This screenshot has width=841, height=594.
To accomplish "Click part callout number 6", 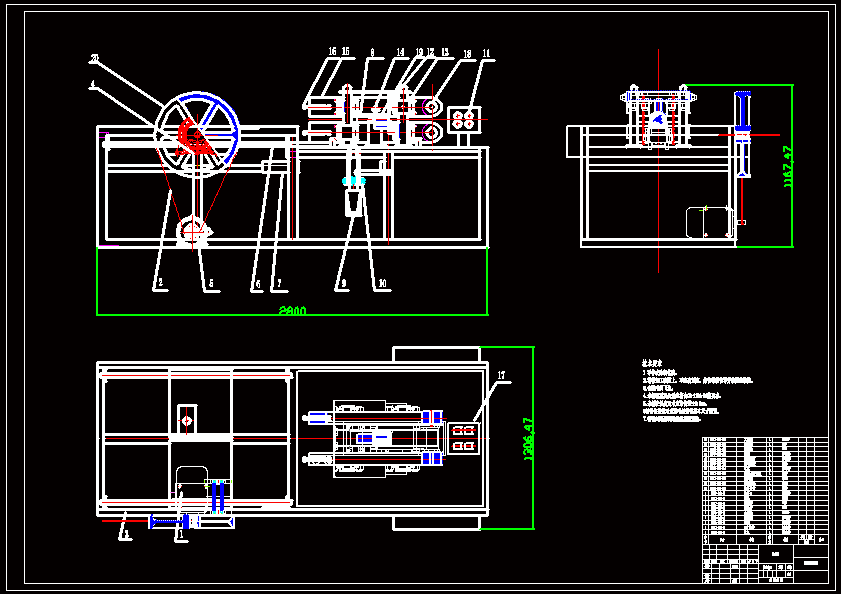I will [258, 284].
